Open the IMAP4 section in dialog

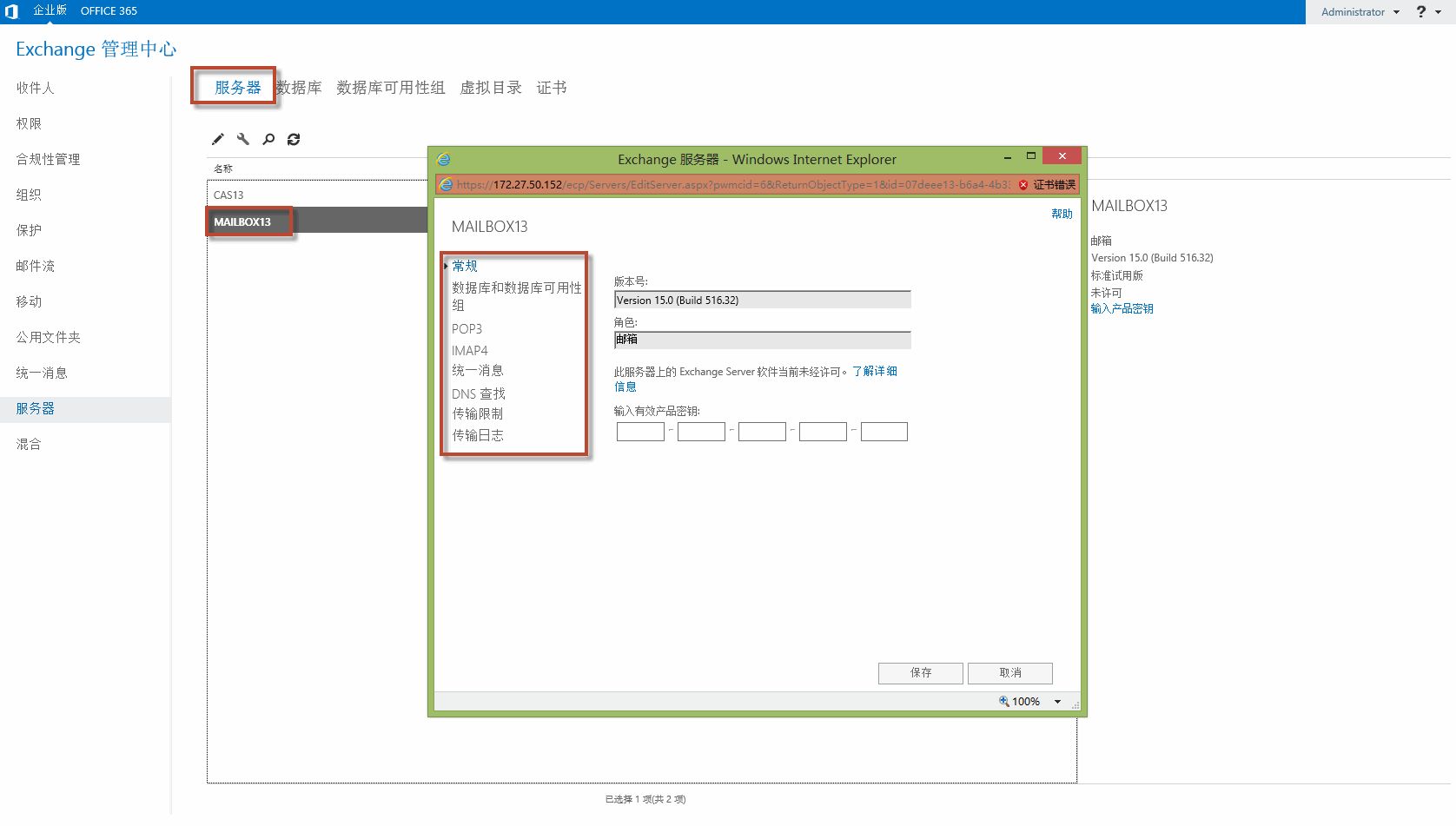point(470,350)
